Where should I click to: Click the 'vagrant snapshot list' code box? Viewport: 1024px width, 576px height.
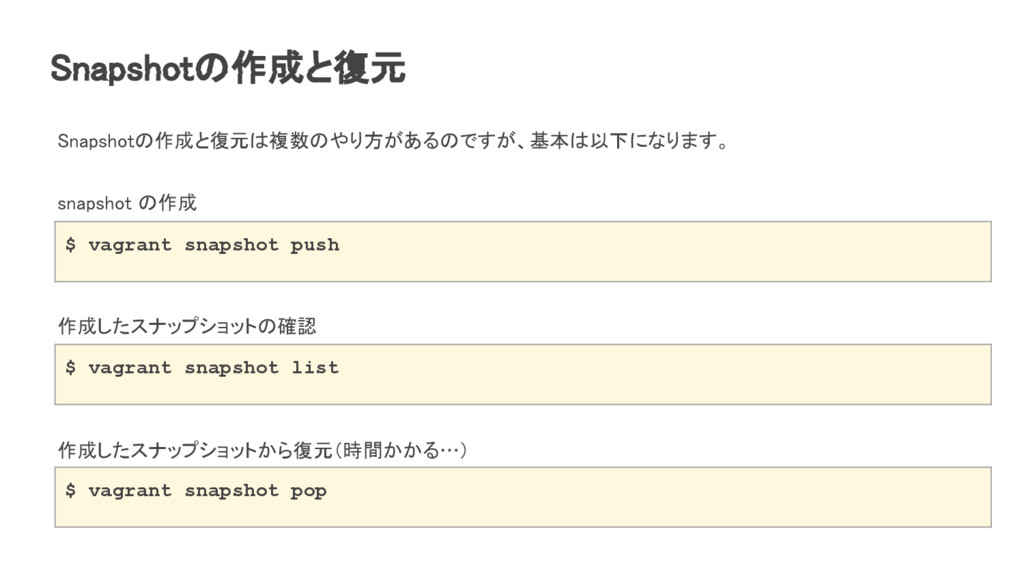point(522,374)
